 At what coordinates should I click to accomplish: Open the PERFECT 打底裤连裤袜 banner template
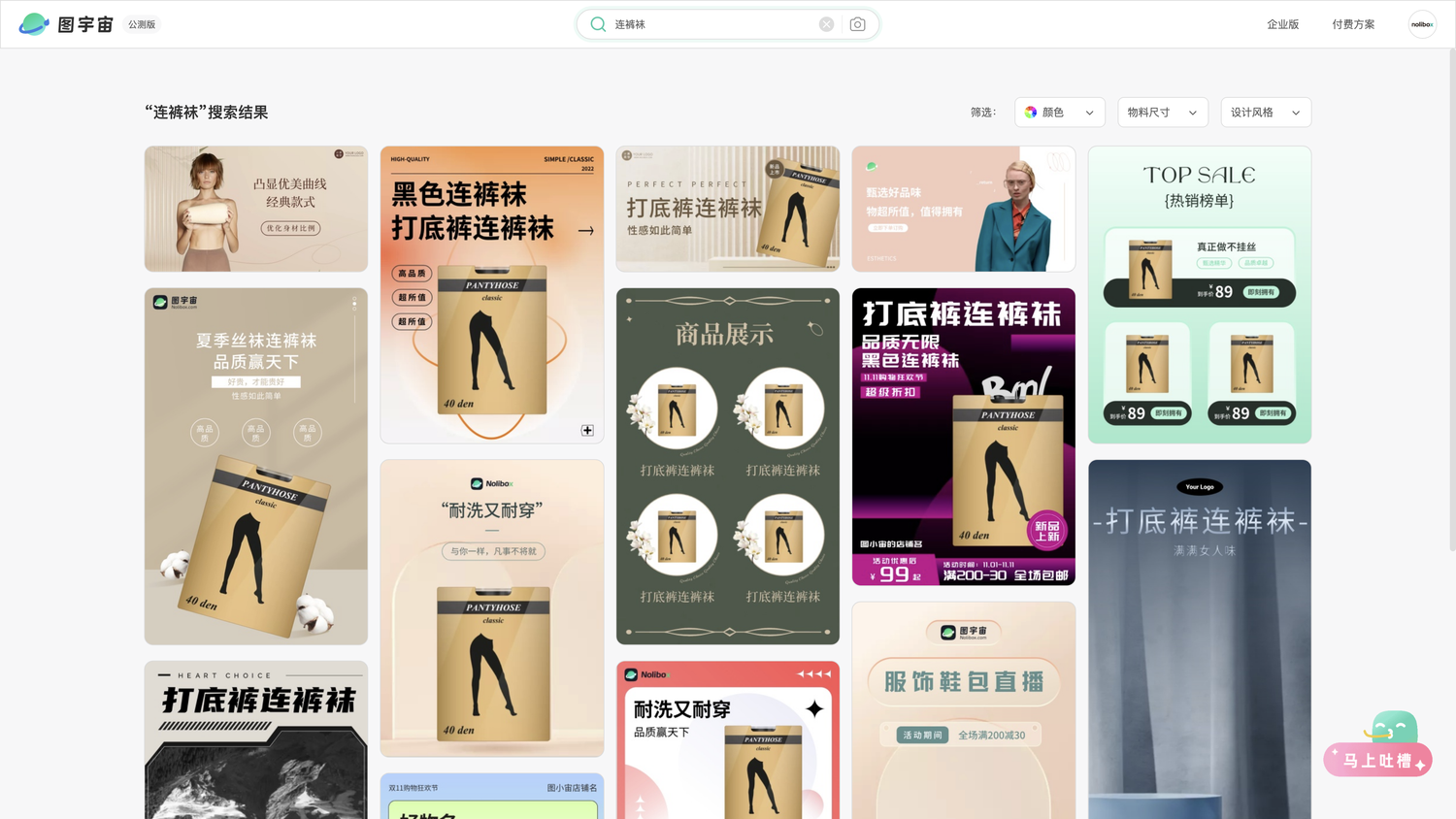pos(728,209)
